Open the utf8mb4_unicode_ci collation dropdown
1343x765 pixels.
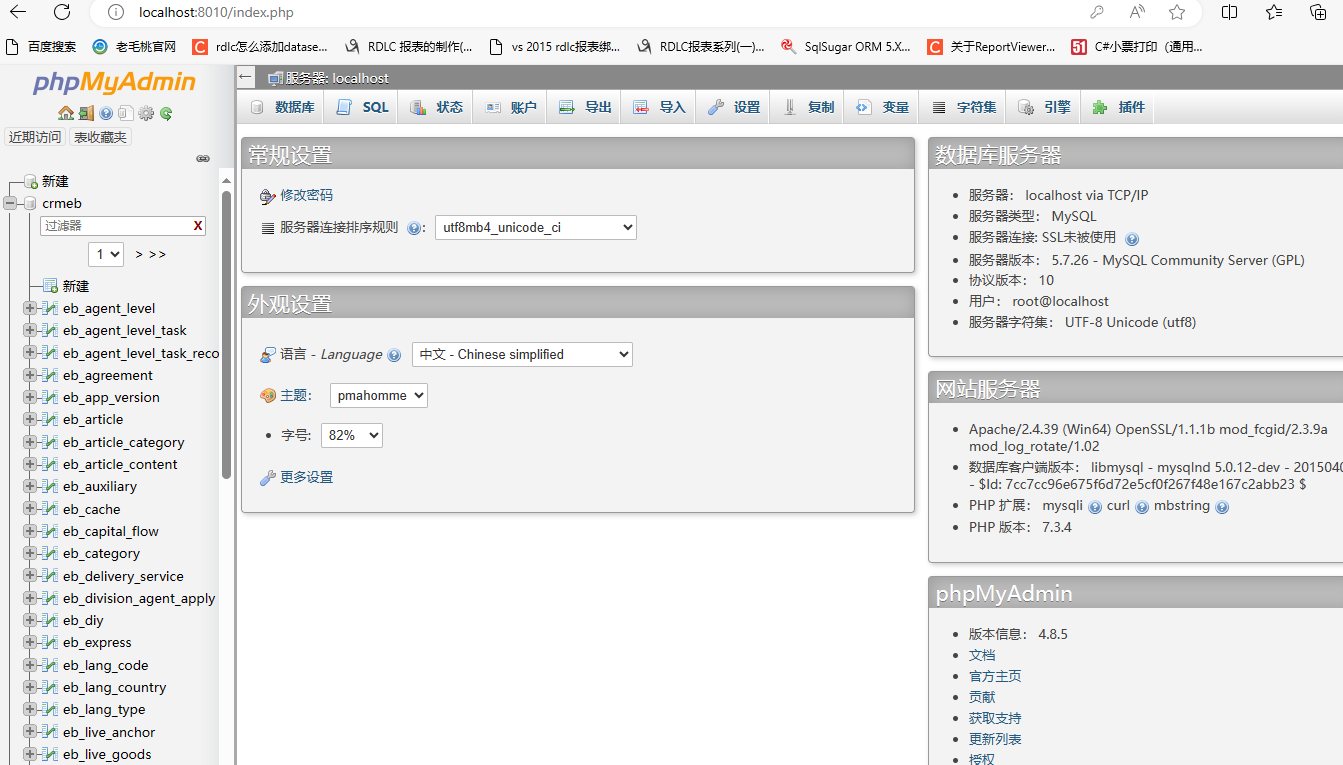coord(536,227)
